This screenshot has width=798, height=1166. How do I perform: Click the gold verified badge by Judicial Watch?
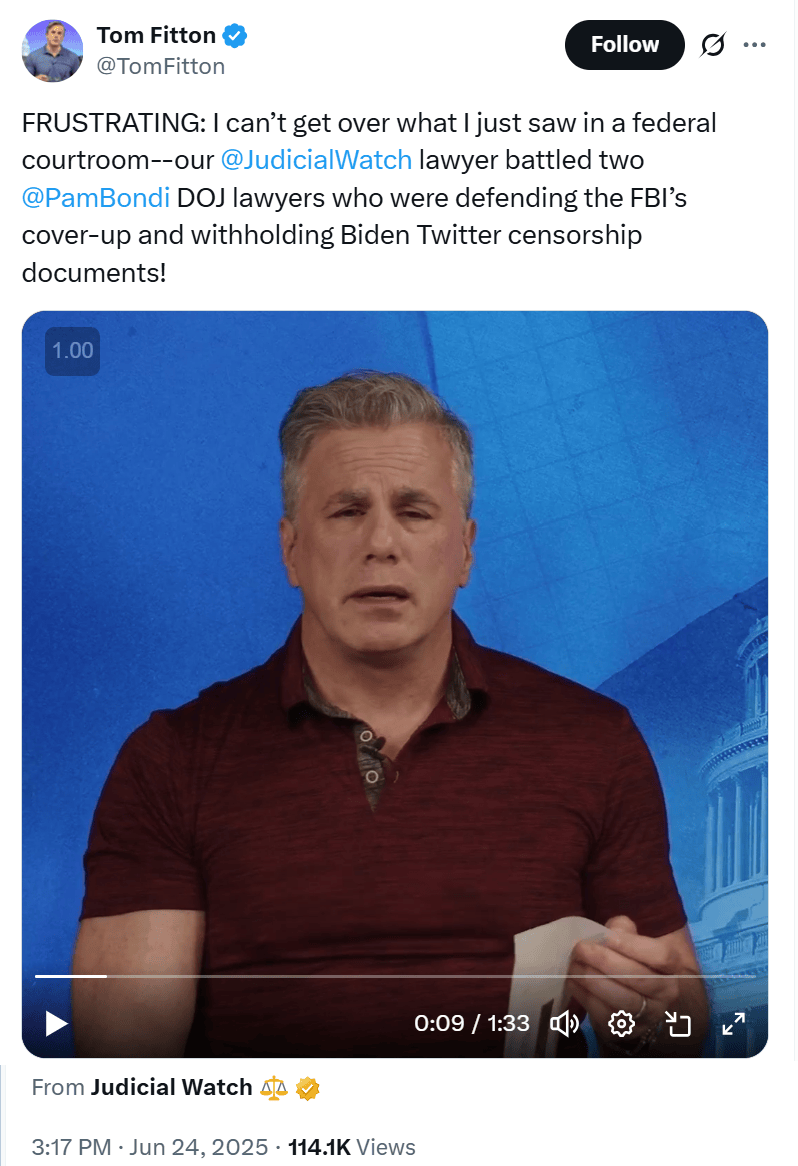pos(307,1088)
